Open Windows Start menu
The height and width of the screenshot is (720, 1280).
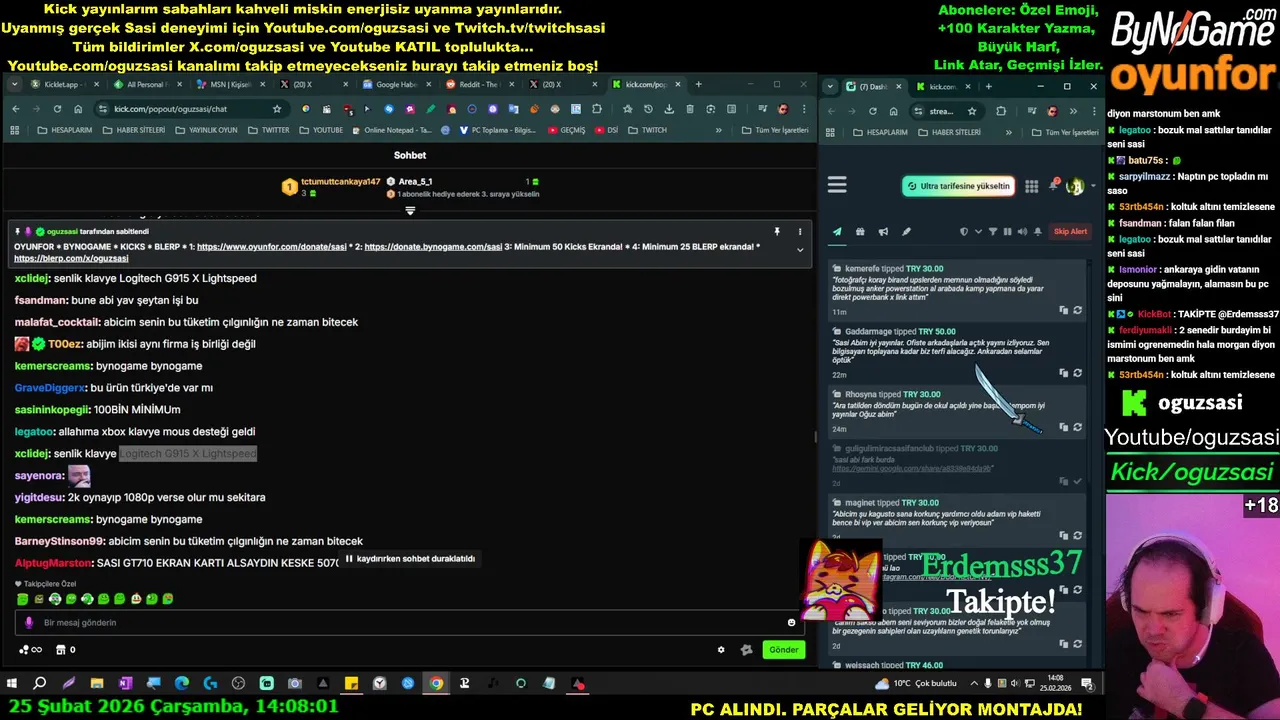click(12, 684)
